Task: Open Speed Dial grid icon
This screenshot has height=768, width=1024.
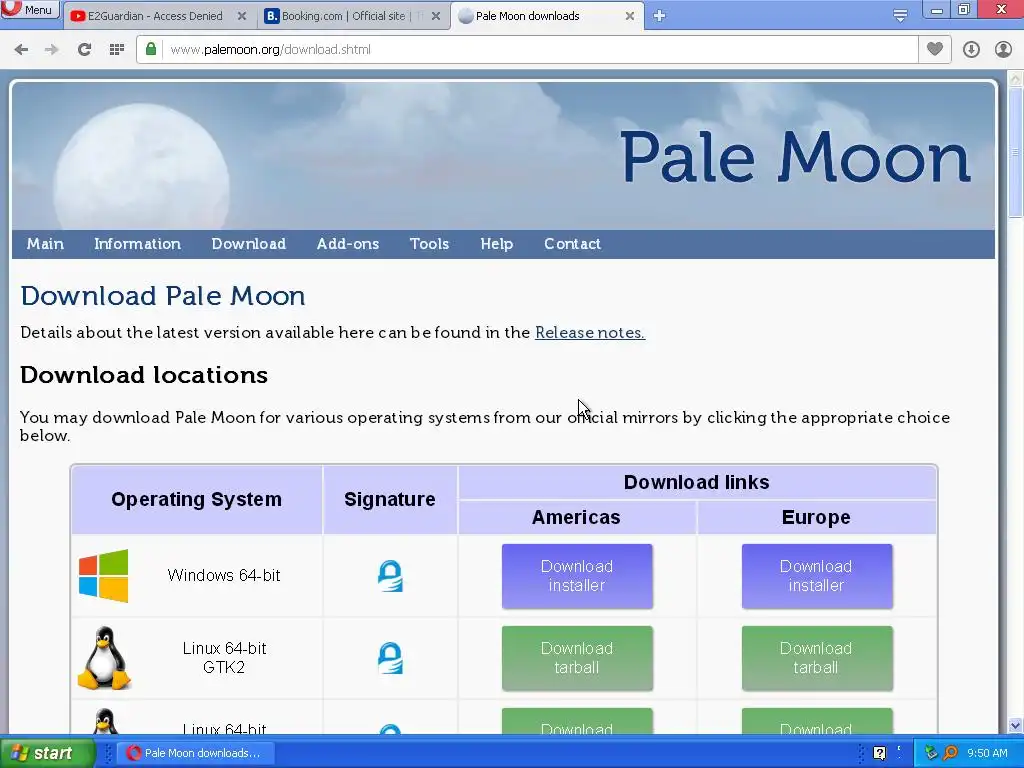Action: coord(117,50)
